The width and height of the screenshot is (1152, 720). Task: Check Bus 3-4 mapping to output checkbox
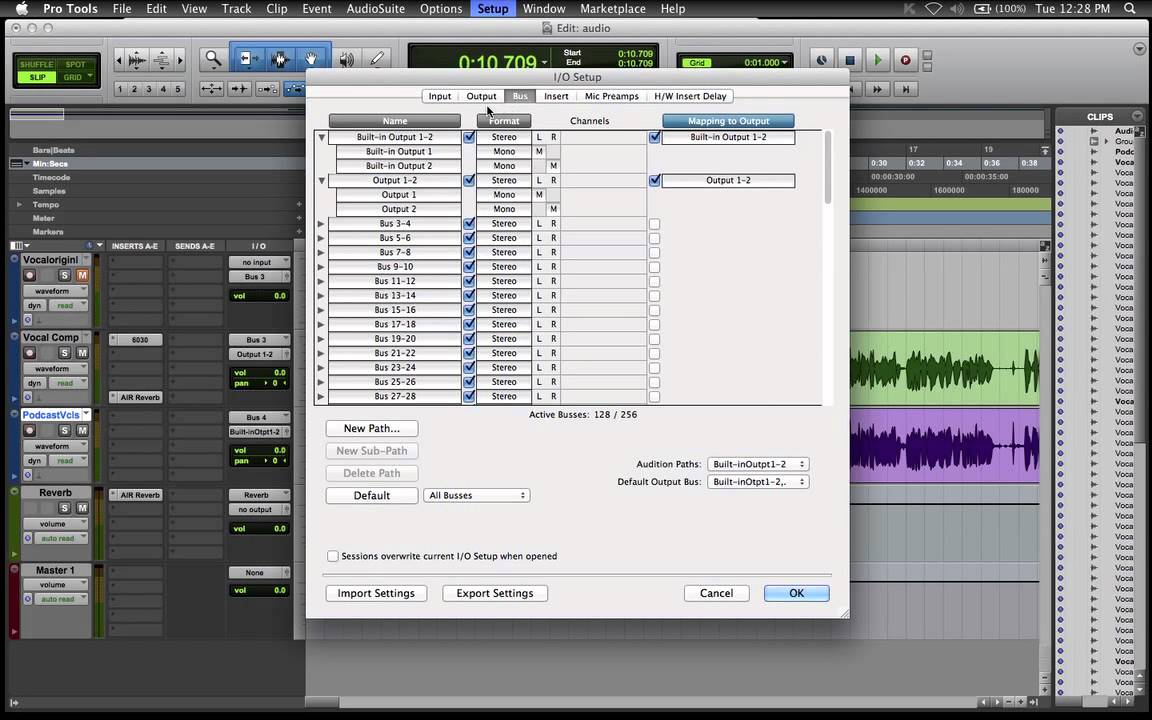click(655, 224)
